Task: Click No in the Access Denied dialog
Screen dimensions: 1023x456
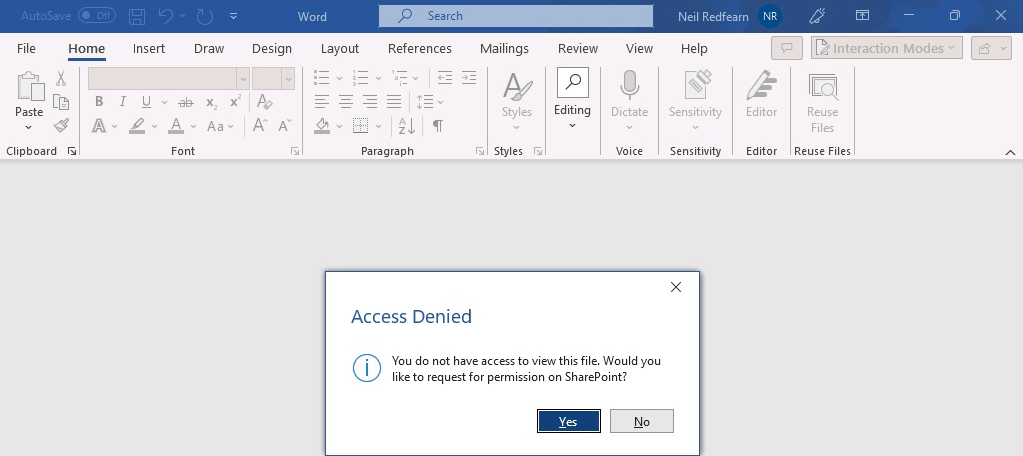Action: 641,421
